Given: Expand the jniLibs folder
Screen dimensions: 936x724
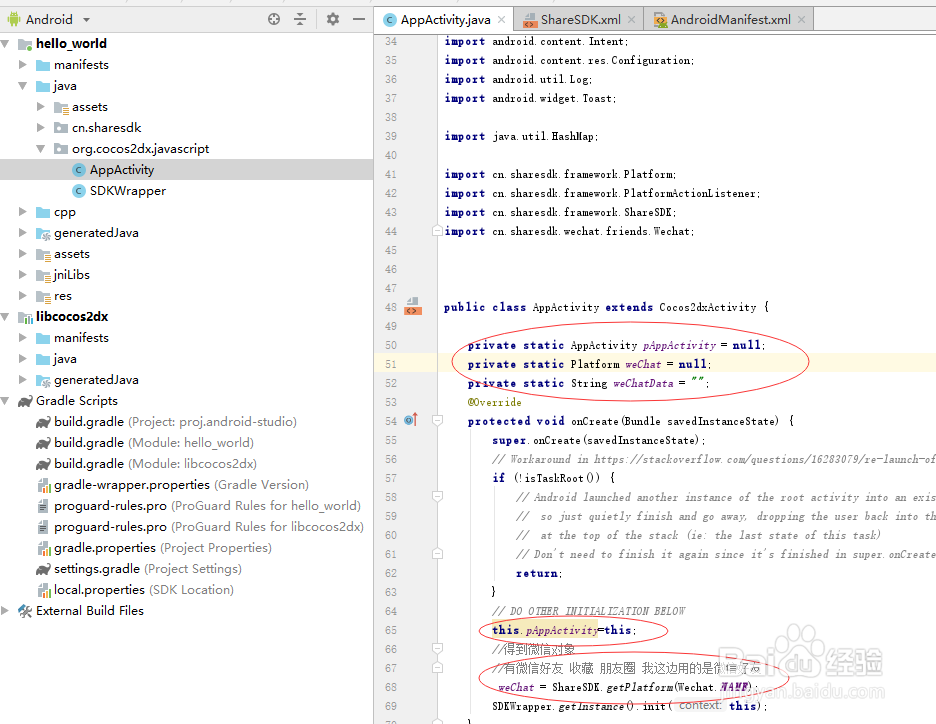Looking at the screenshot, I should [23, 275].
